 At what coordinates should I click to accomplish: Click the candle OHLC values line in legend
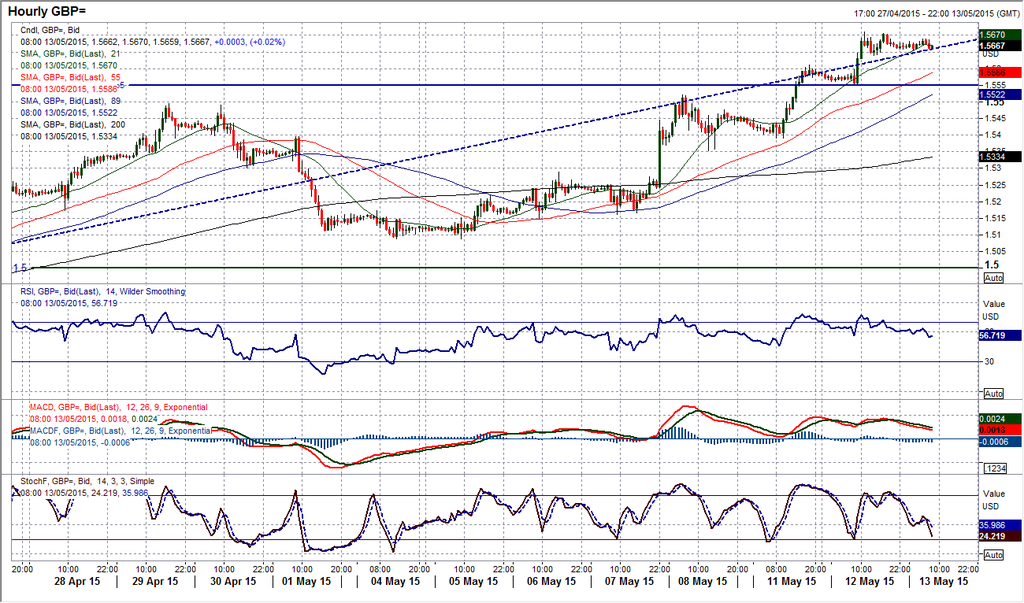click(152, 42)
